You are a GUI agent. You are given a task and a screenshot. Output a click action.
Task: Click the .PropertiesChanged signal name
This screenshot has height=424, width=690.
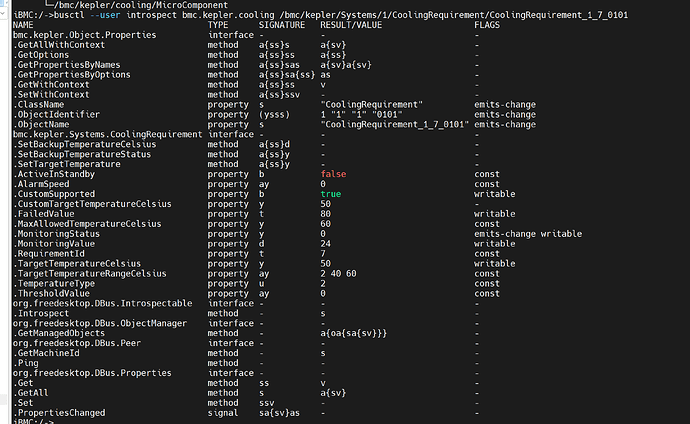(x=59, y=413)
